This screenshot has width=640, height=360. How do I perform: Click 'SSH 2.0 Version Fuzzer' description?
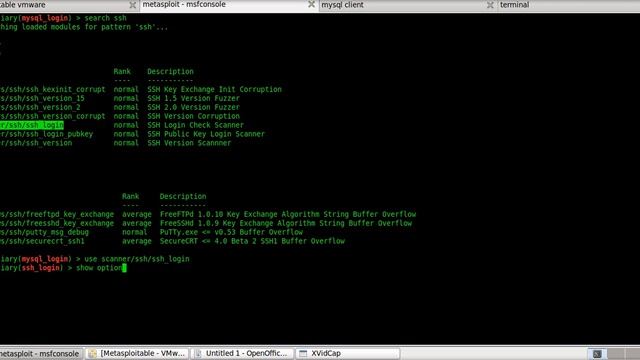[193, 107]
